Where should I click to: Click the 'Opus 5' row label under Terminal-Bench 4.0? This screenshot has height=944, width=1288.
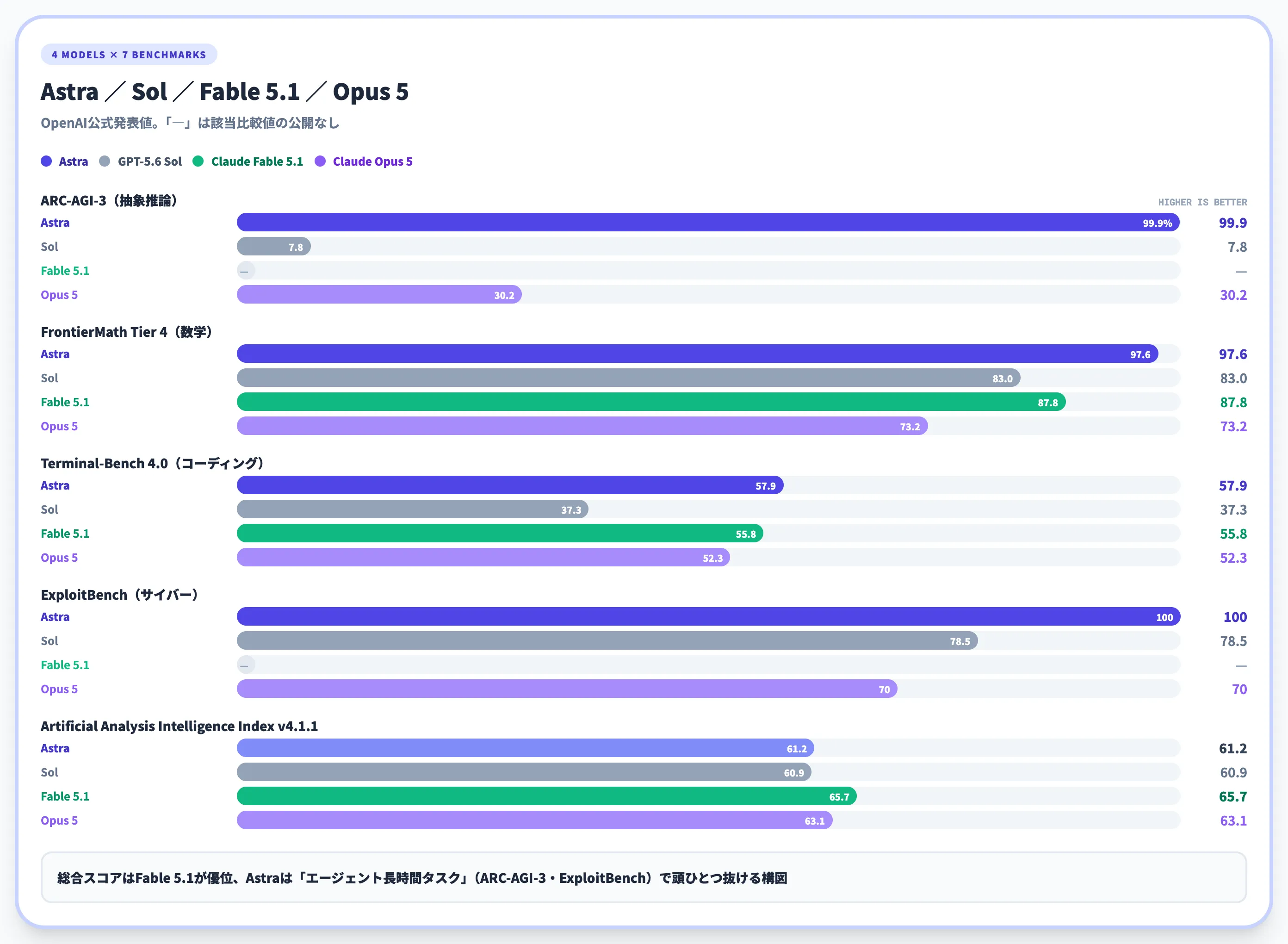tap(59, 558)
